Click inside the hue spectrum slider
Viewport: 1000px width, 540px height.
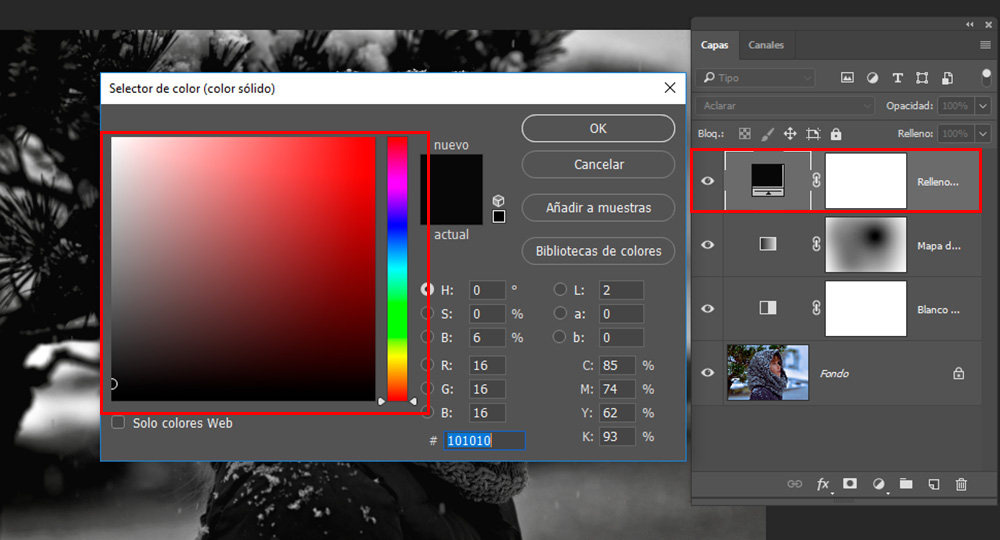pos(397,269)
